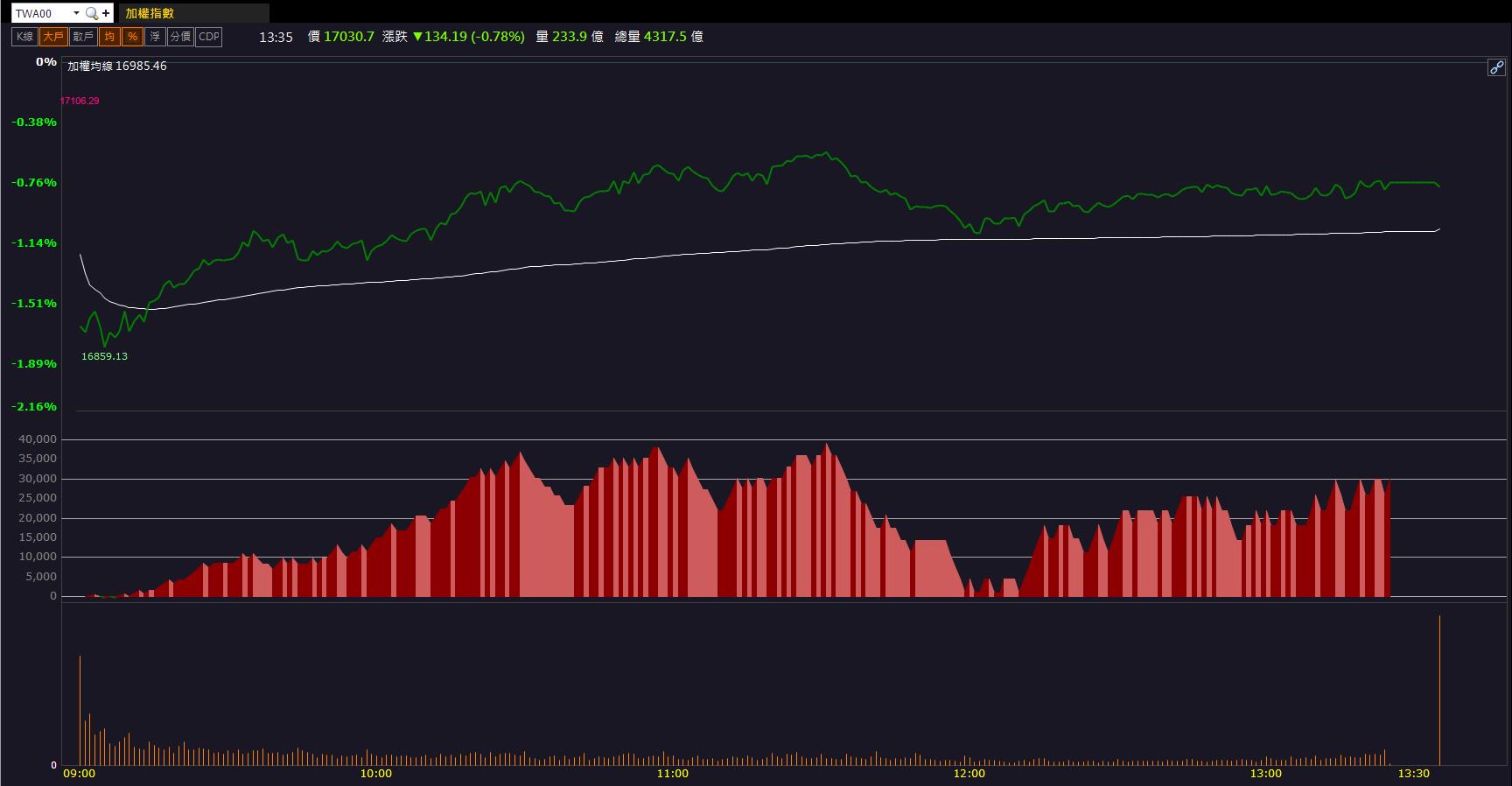Click the 16859.13 low price label
The height and width of the screenshot is (786, 1512).
click(x=104, y=356)
